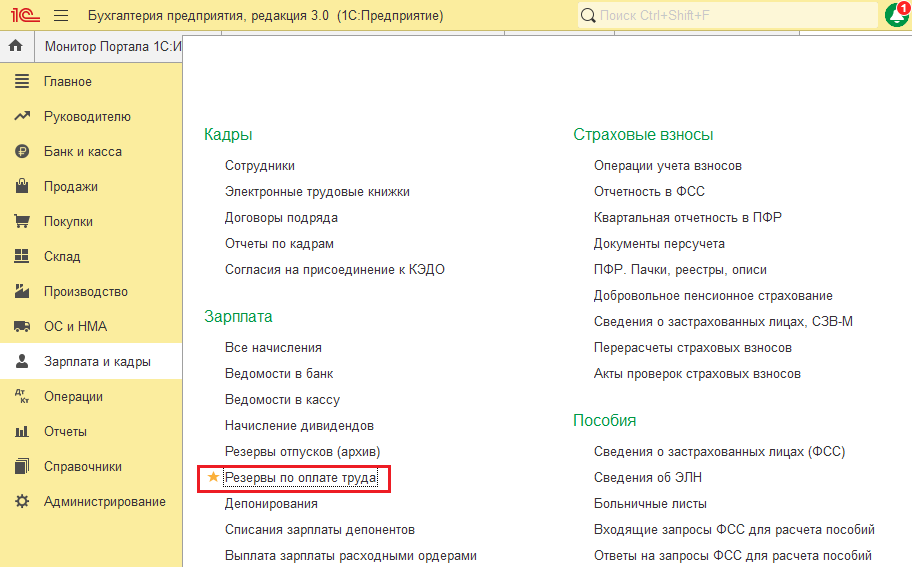Screen dimensions: 912x567
Task: Open the Продажи section
Action: 70,187
